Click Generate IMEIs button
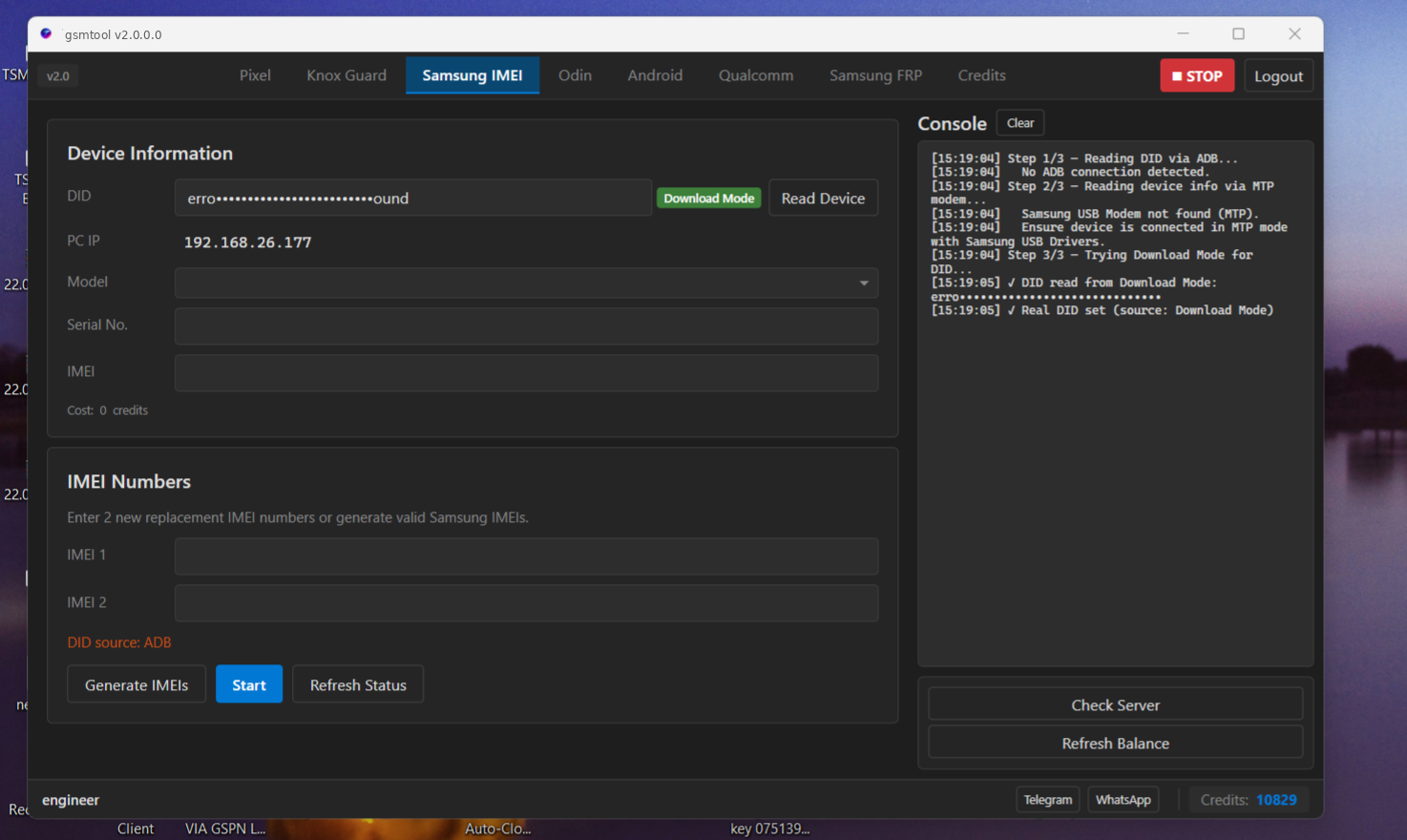 [x=136, y=684]
